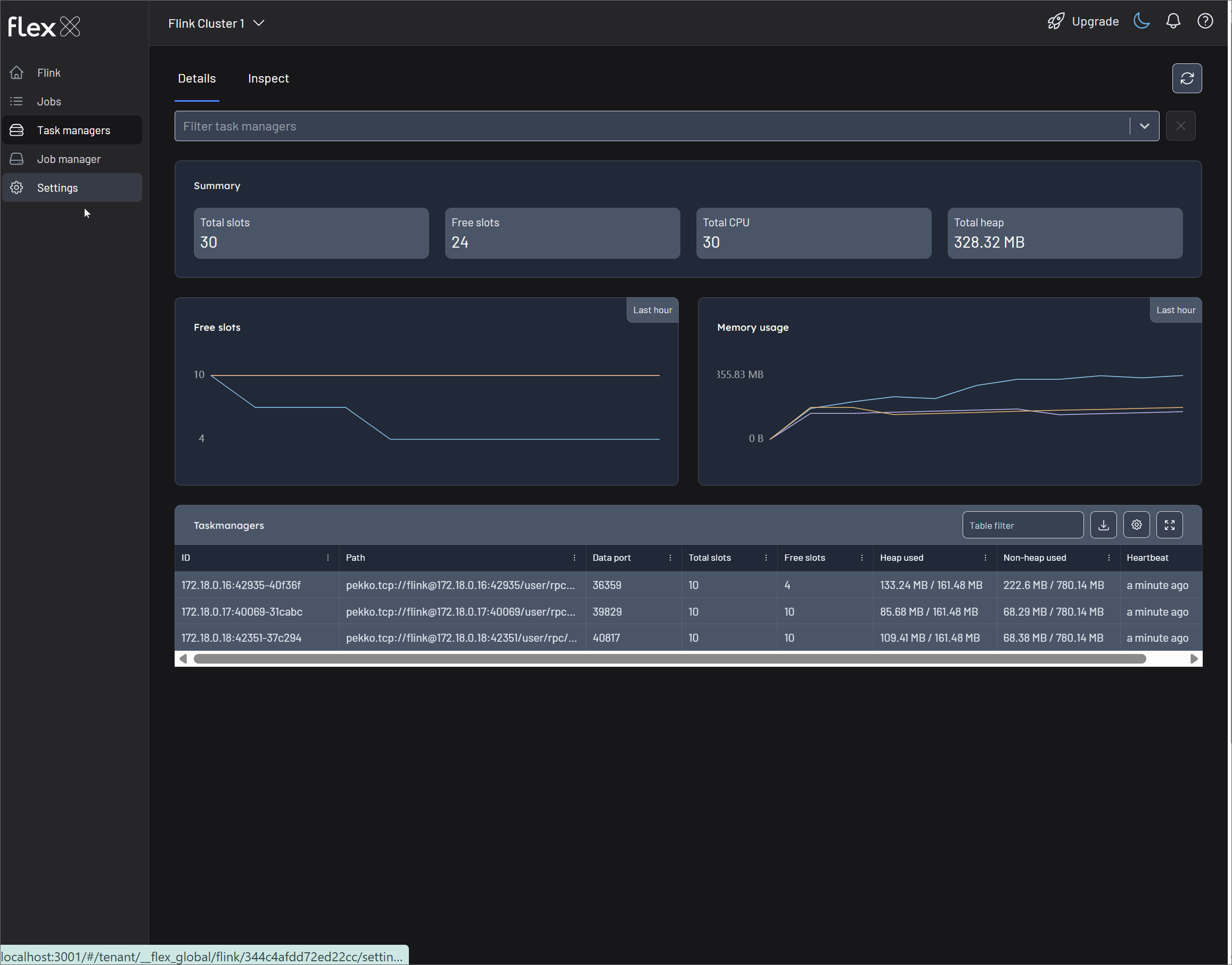The image size is (1232, 965).
Task: Open filter task managers dropdown arrow
Action: [x=1145, y=126]
